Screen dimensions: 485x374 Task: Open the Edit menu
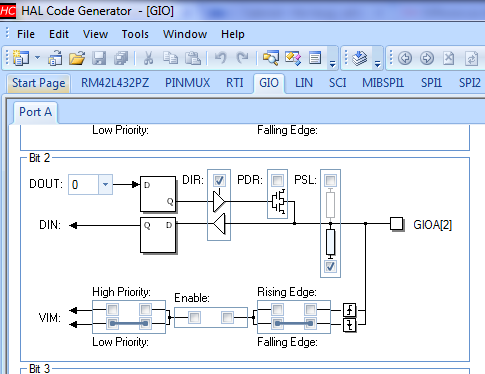point(59,34)
